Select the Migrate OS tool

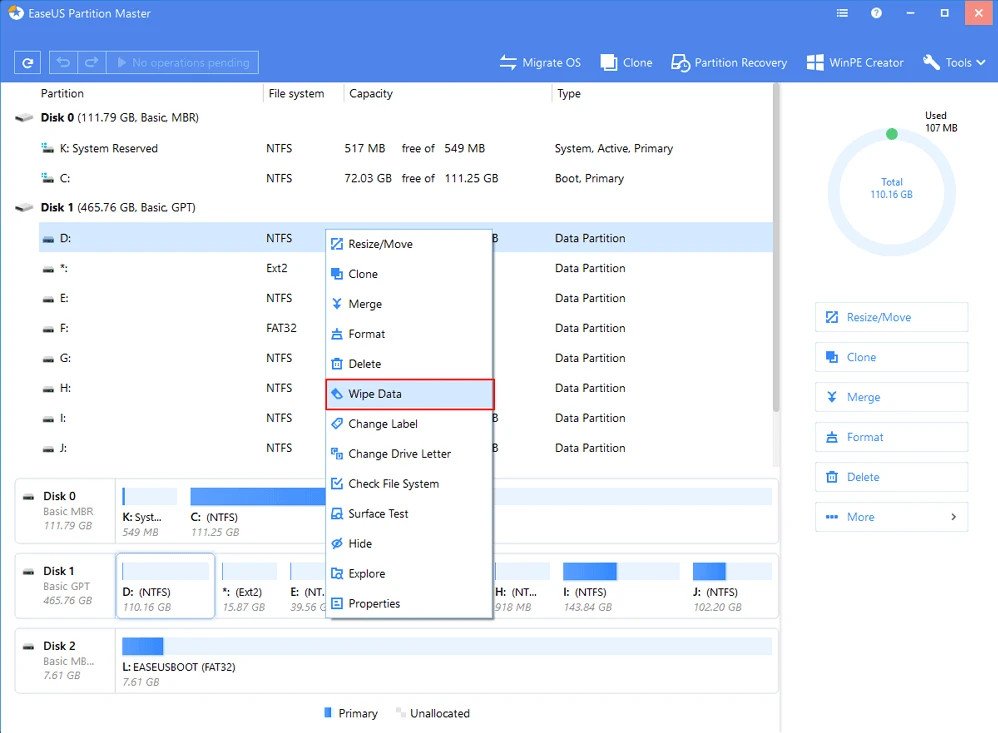click(540, 62)
